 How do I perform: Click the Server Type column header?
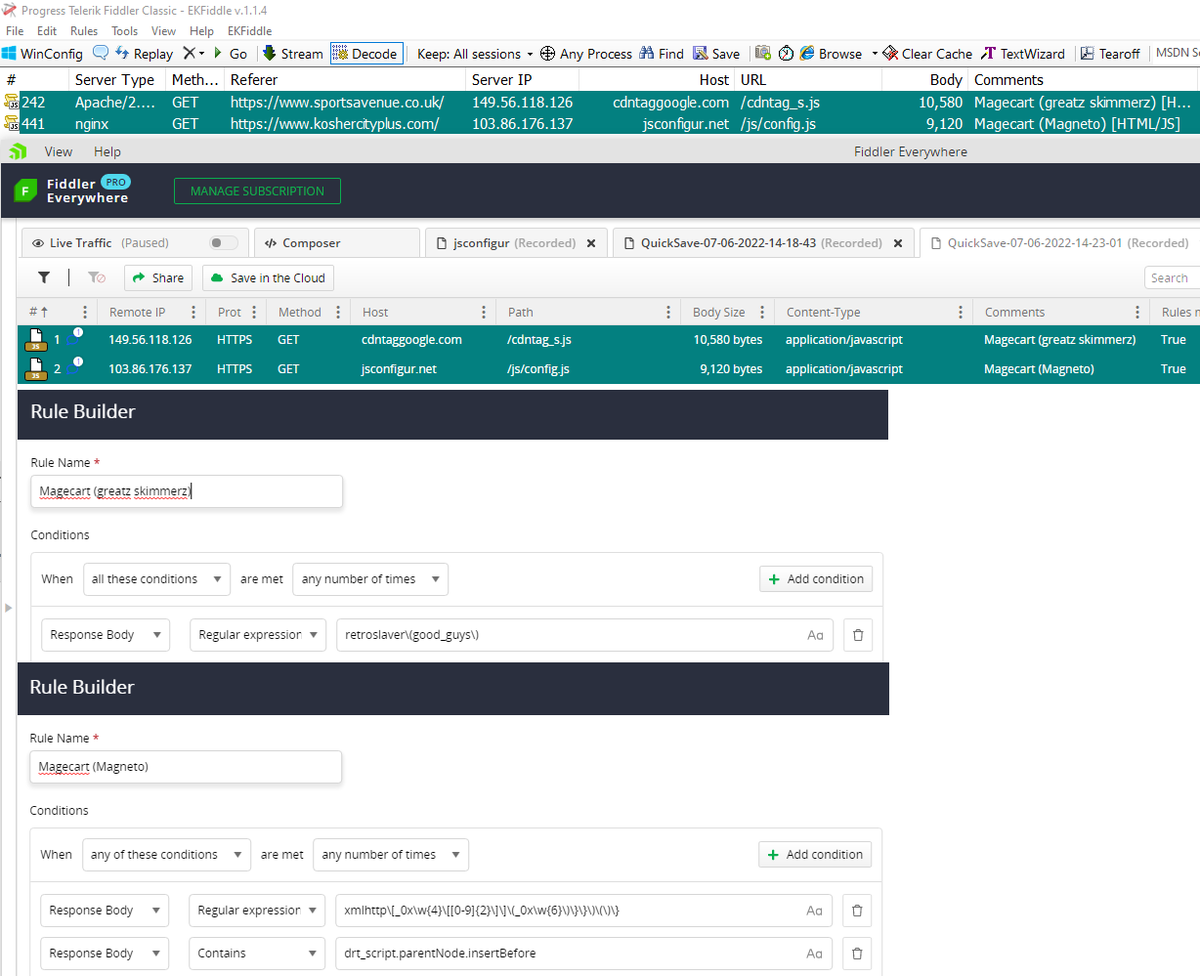coord(115,80)
